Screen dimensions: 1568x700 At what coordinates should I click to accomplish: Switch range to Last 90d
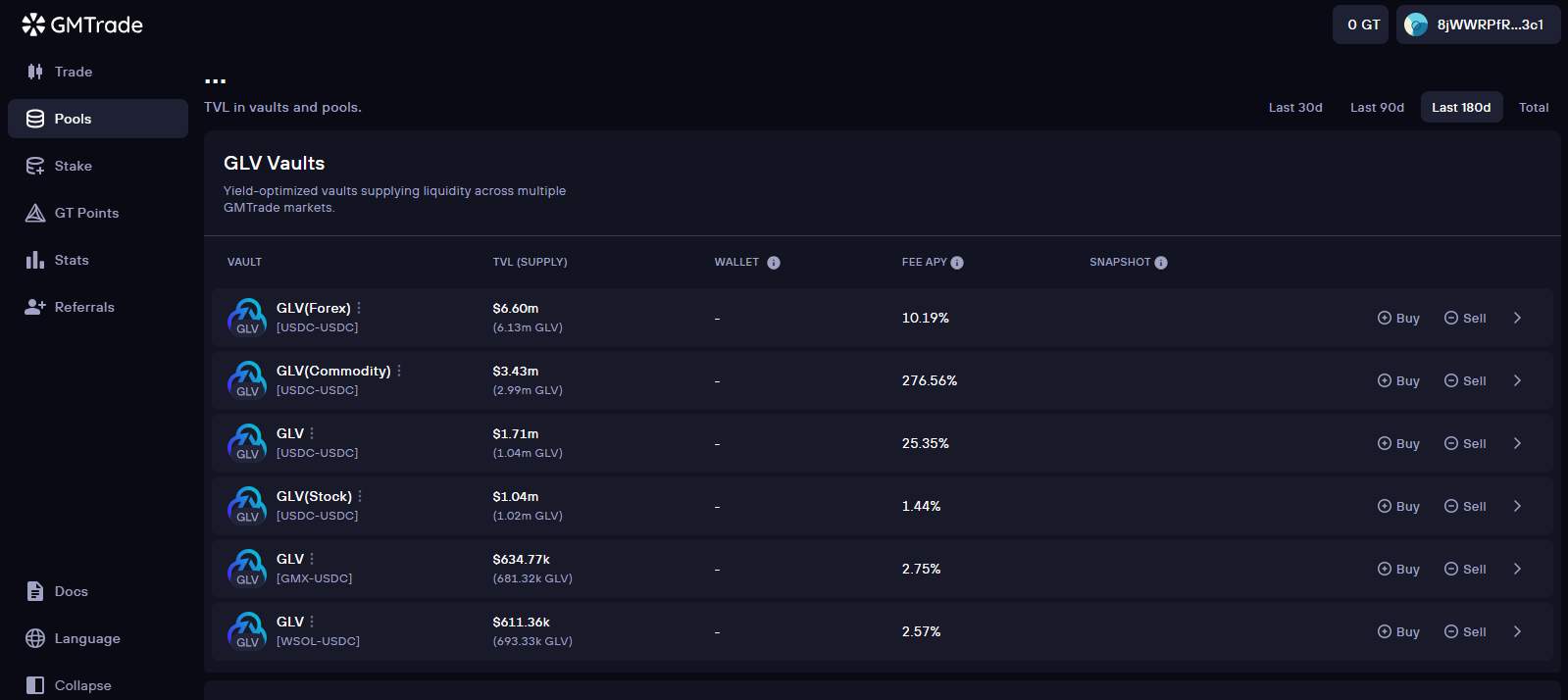point(1377,107)
